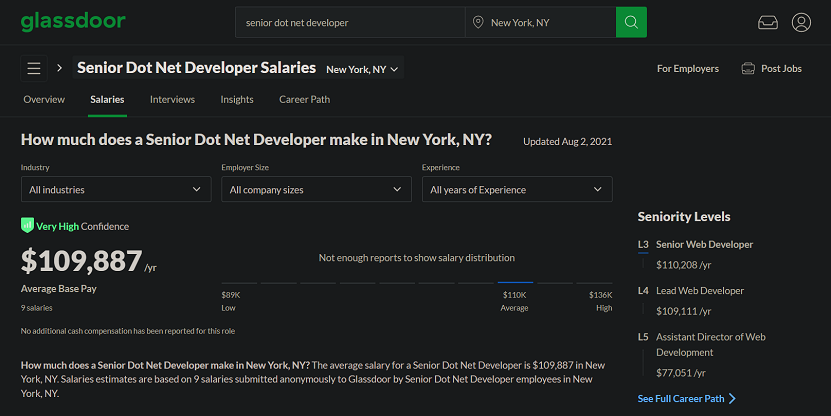Open Lead Web Developer seniority level

[700, 290]
